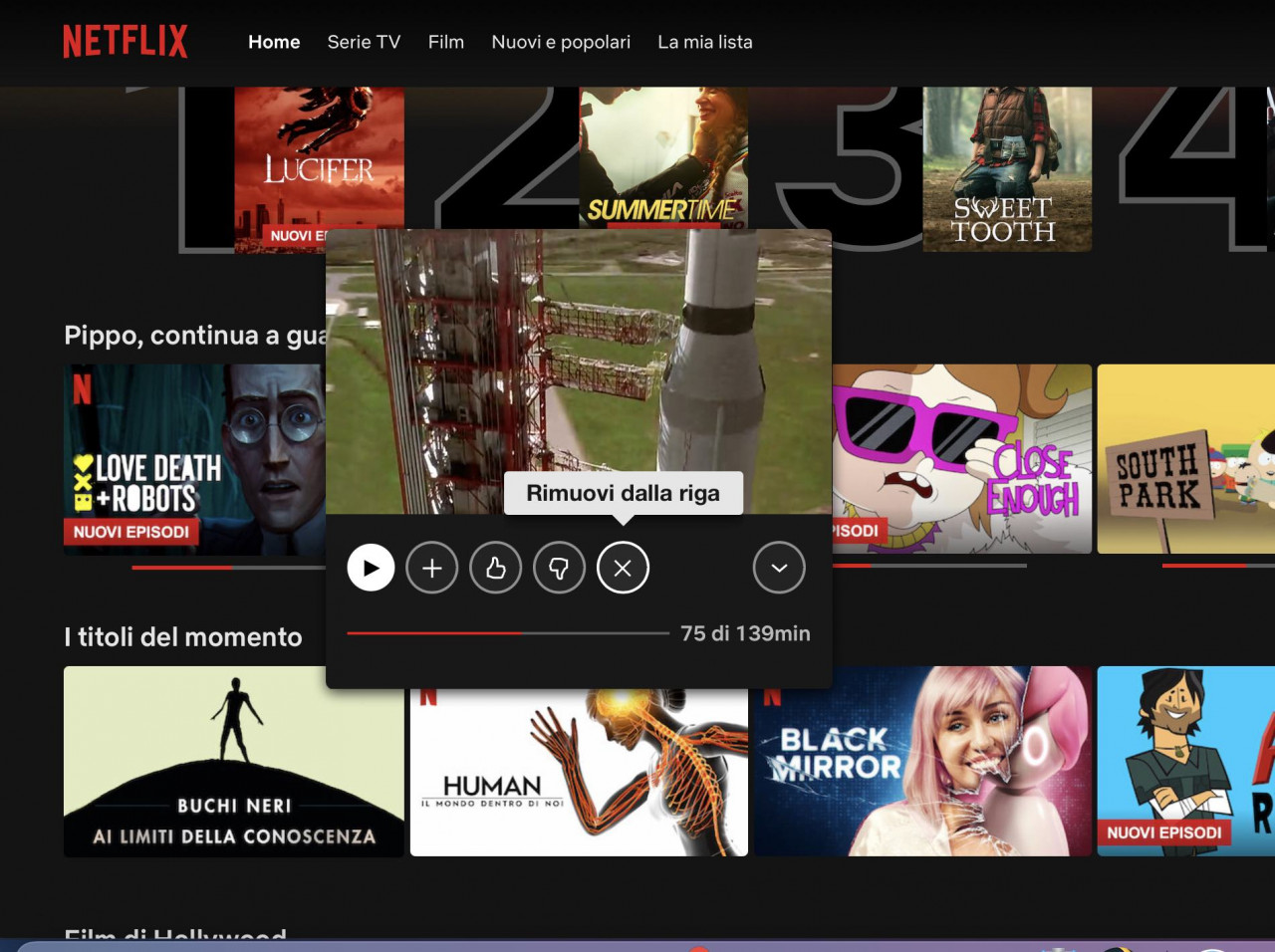Open La mia lista
The image size is (1275, 952).
(x=705, y=42)
